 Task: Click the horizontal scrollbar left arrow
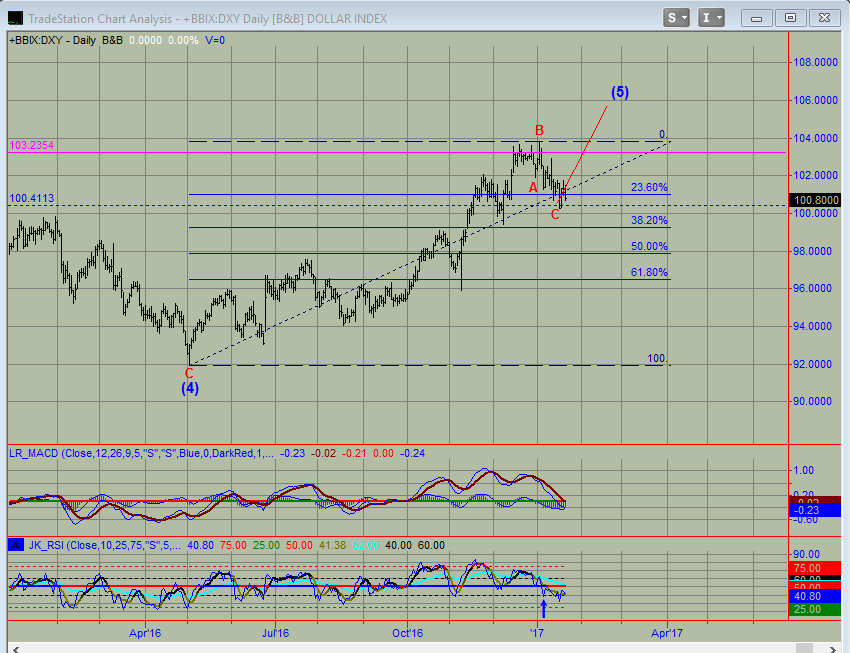click(16, 649)
